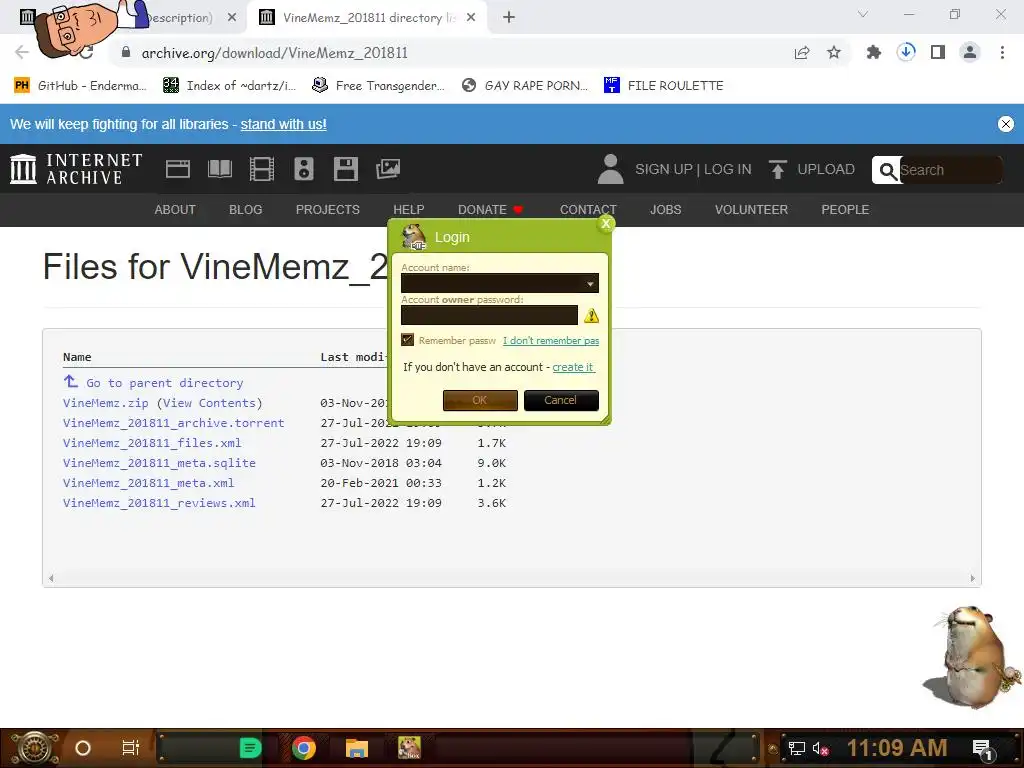The image size is (1024, 768).
Task: Select the PEOPLE menu item
Action: pos(845,210)
